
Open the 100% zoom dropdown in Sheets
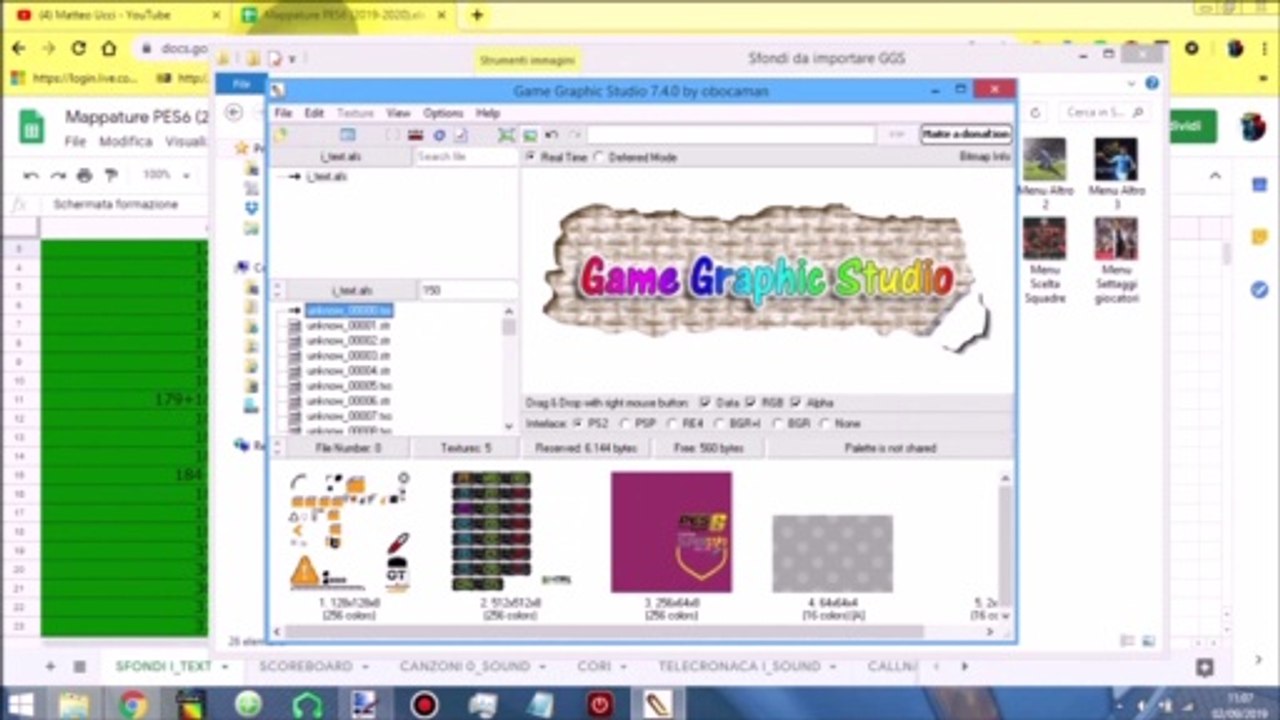tap(168, 175)
